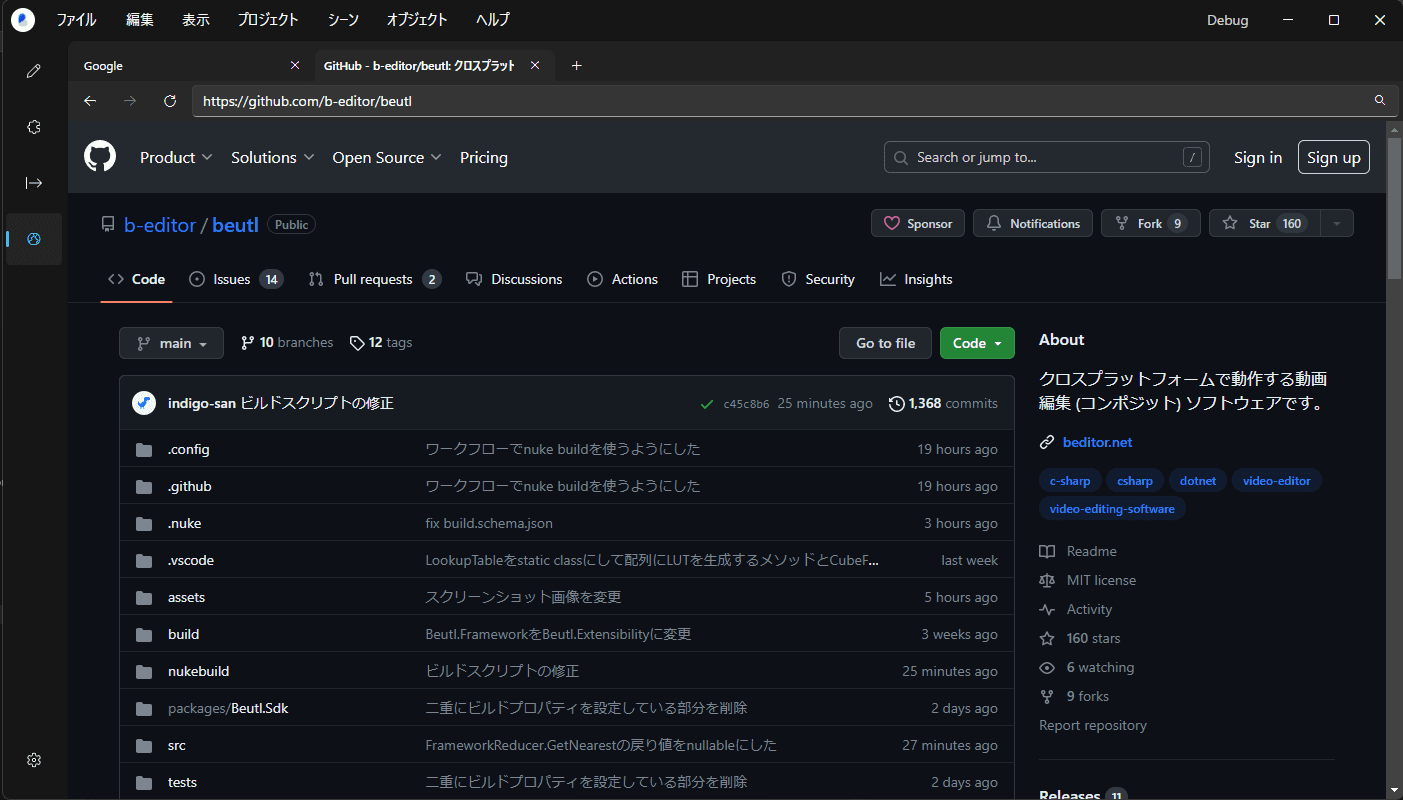Open a new browser tab with plus

(x=576, y=65)
